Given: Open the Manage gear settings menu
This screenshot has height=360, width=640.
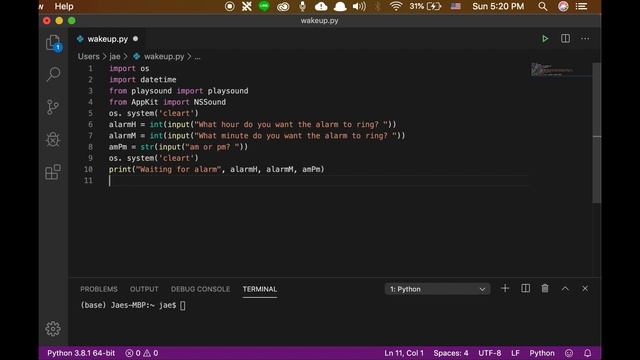Looking at the screenshot, I should point(53,329).
